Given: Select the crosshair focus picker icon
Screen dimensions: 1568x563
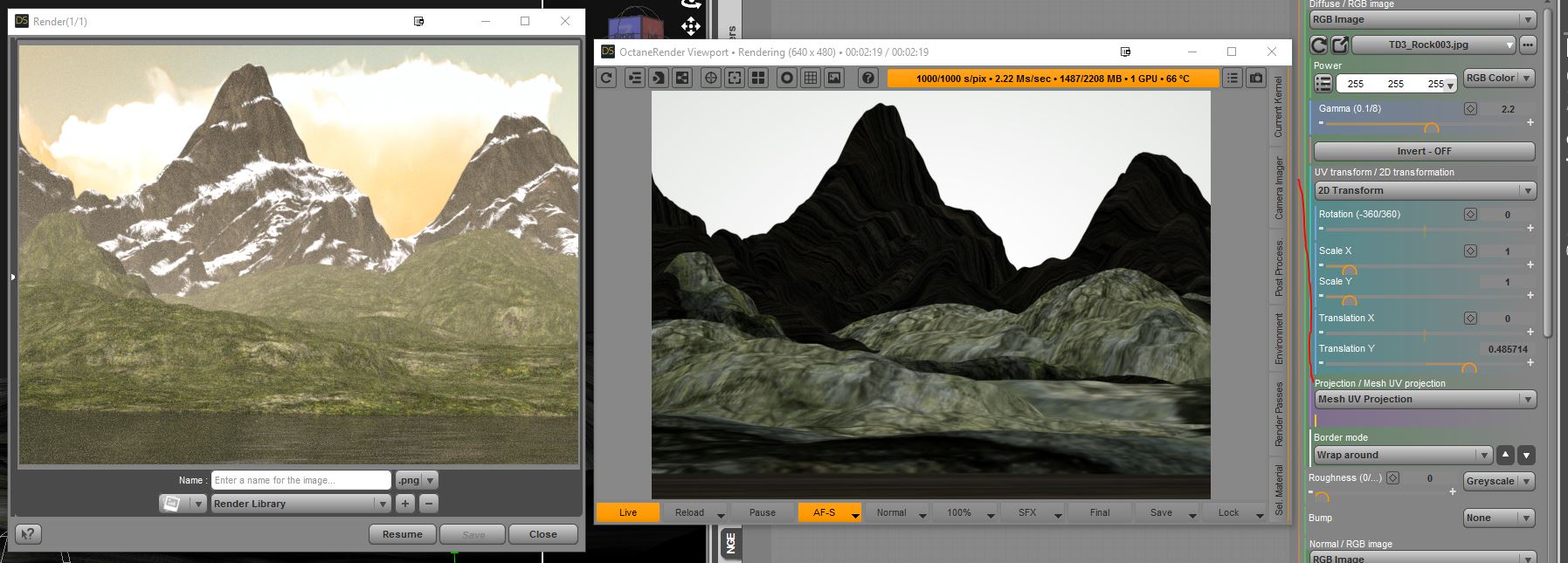Looking at the screenshot, I should tap(711, 78).
